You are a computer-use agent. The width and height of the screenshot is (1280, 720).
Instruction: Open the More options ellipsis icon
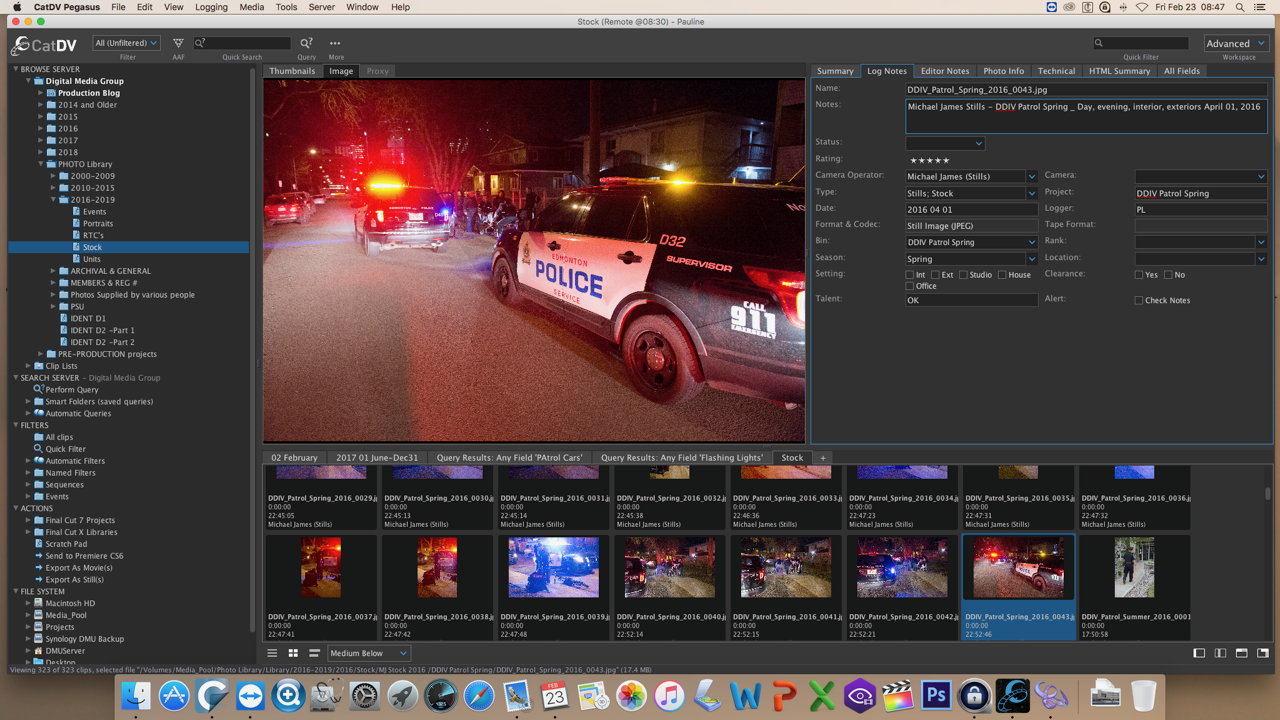[335, 43]
